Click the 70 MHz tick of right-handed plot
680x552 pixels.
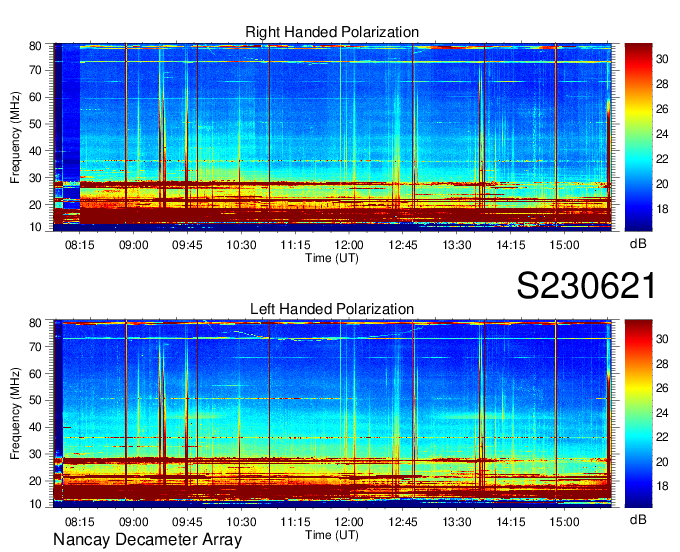(35, 70)
